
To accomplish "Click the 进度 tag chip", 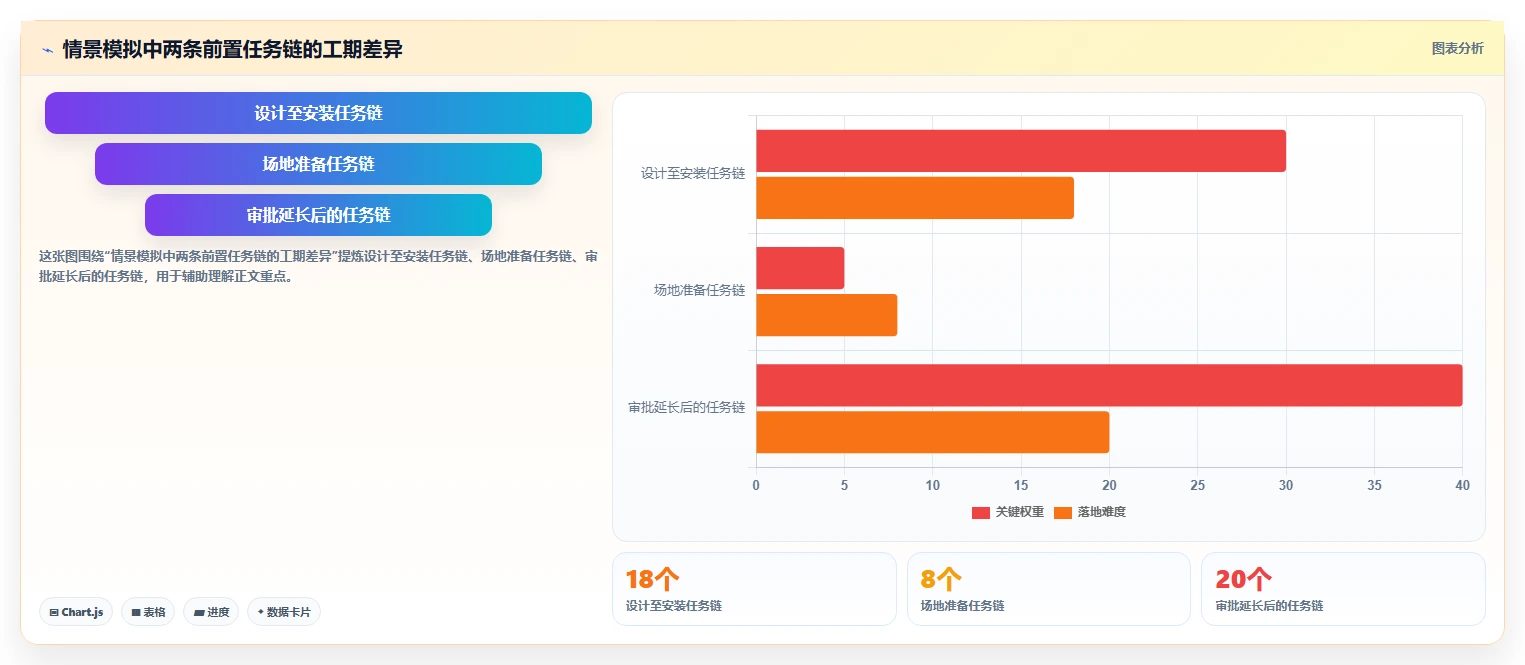I will click(211, 612).
